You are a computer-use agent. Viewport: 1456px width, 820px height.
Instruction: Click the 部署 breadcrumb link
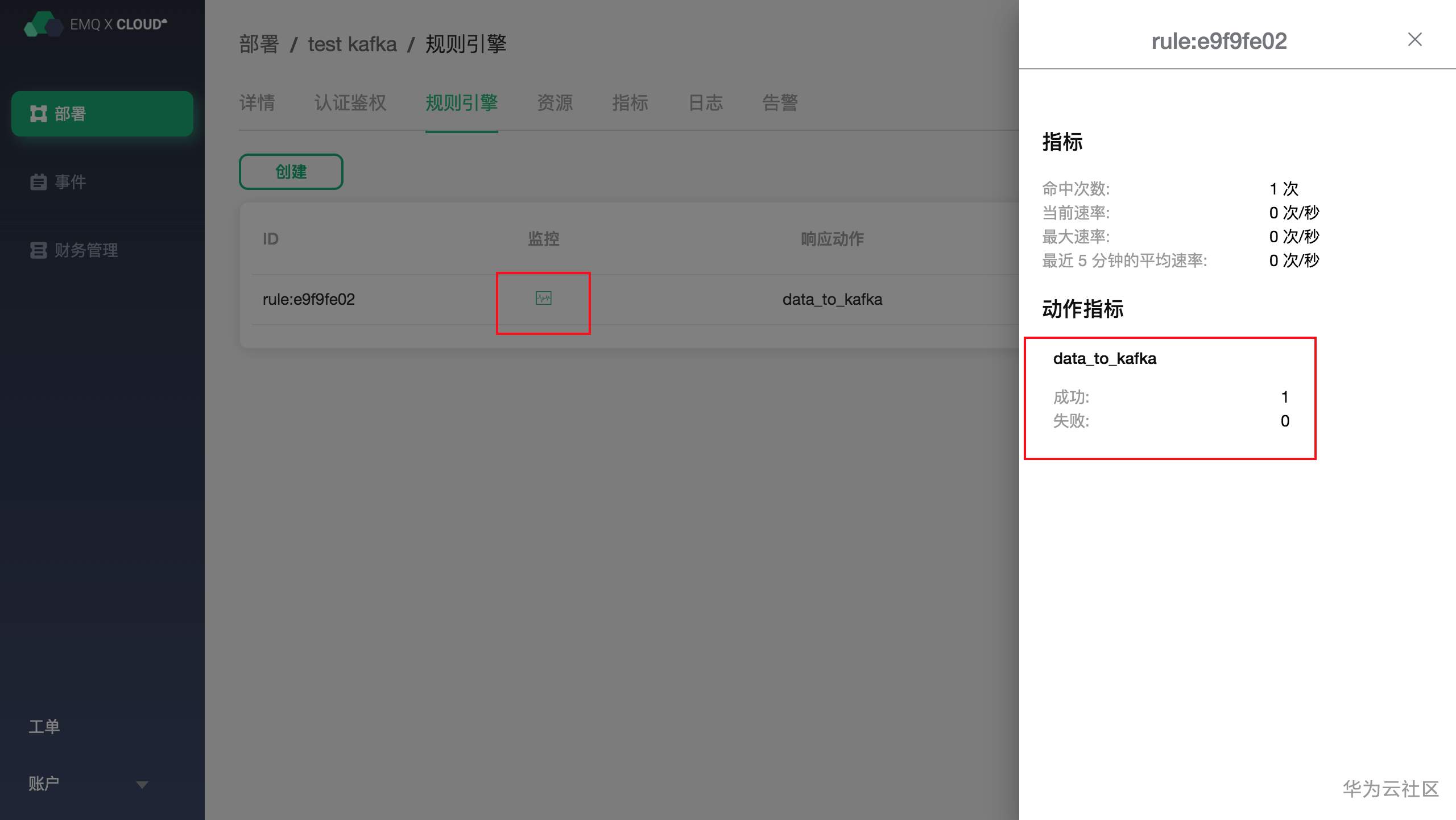[x=259, y=44]
